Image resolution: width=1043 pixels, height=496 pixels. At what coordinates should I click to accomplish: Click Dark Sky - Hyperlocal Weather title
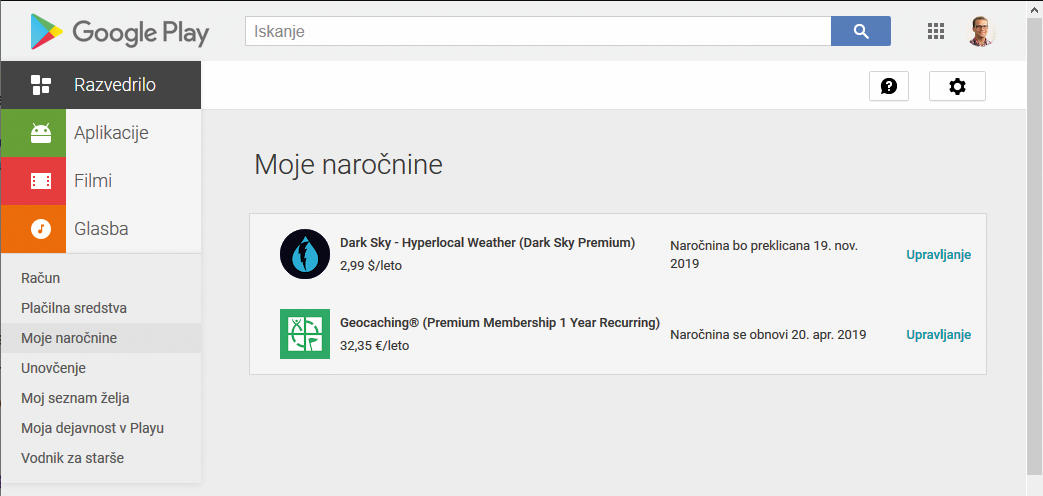pyautogui.click(x=488, y=243)
